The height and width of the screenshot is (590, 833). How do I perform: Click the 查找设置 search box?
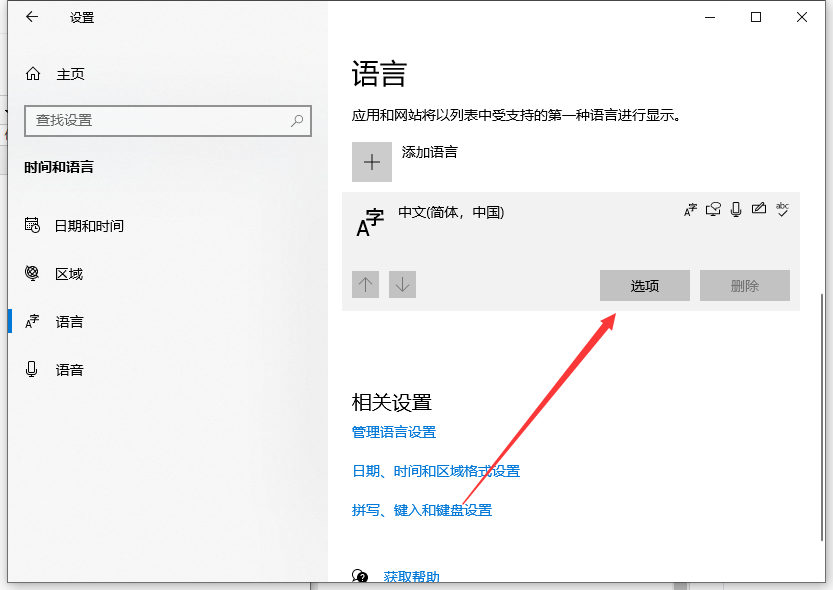click(167, 121)
